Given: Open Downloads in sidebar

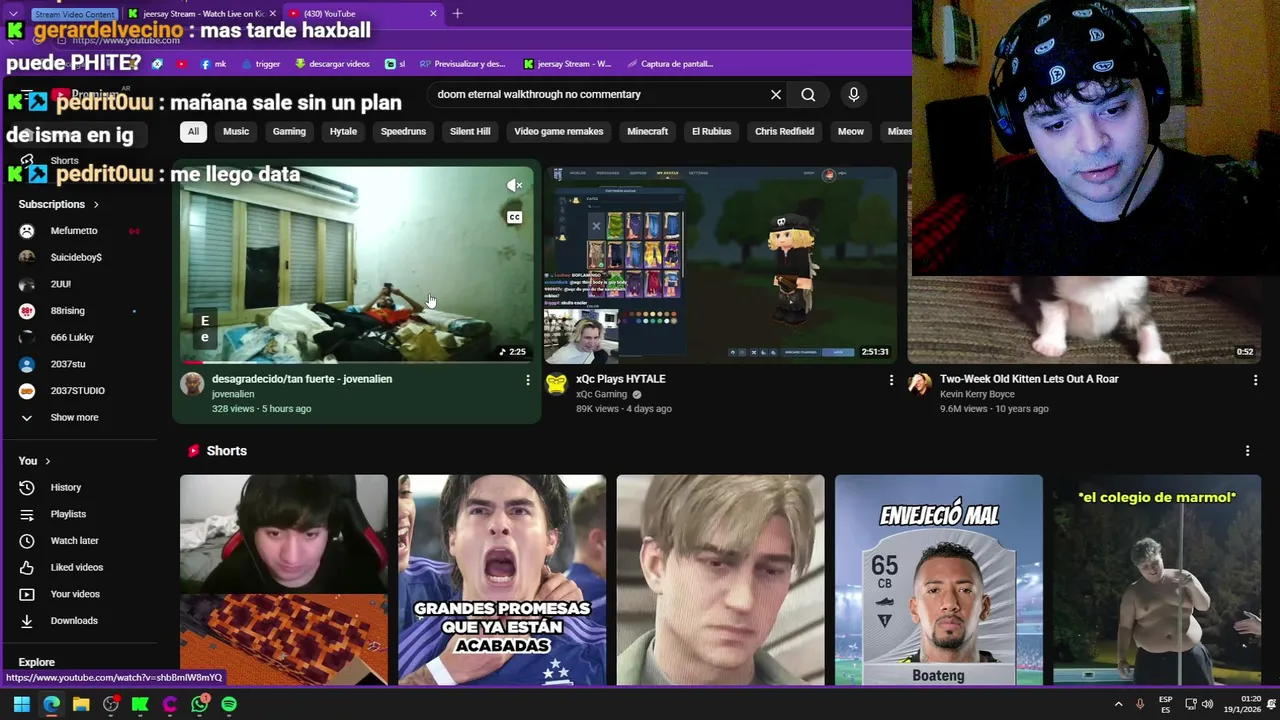Looking at the screenshot, I should point(74,621).
